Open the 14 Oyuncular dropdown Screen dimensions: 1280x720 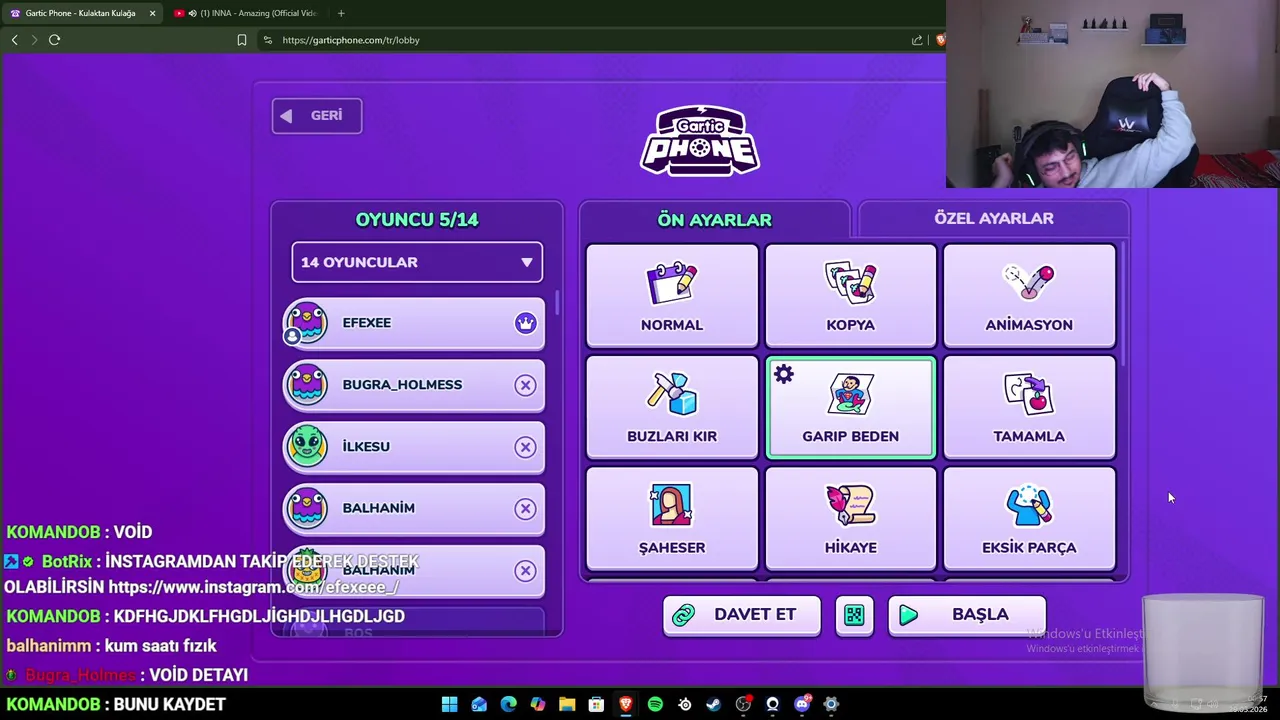coord(417,262)
